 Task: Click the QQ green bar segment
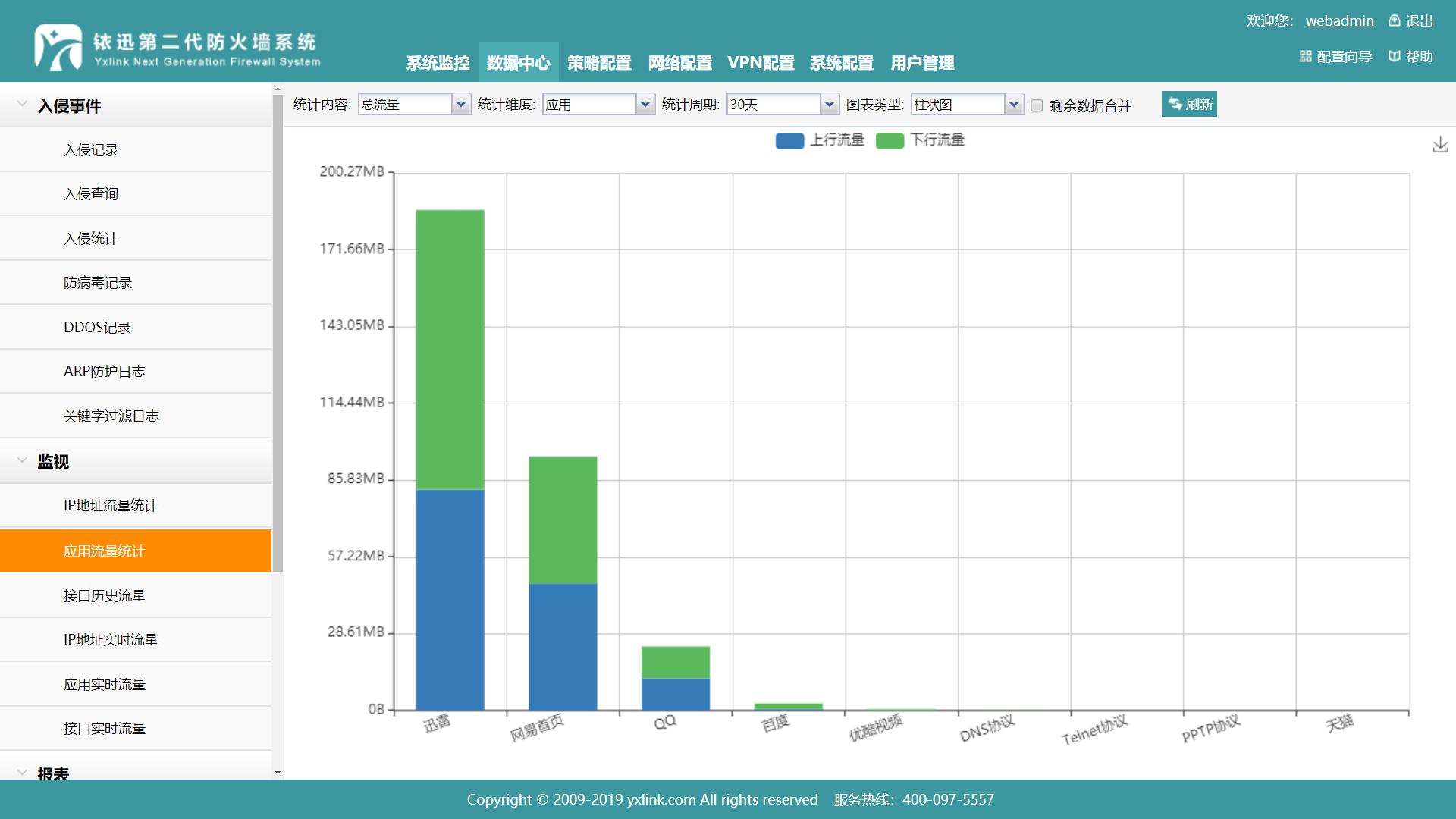[x=676, y=663]
